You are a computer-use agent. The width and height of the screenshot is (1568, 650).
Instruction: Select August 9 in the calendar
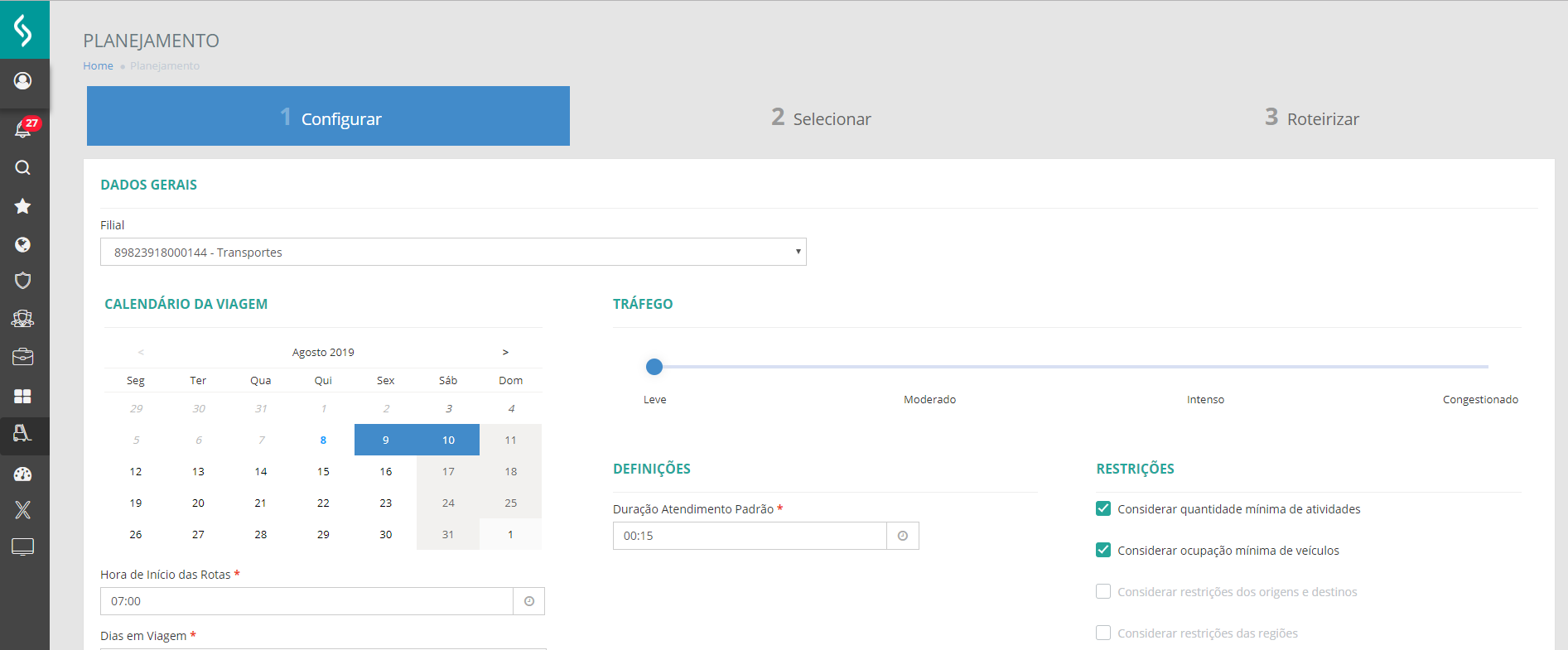tap(386, 440)
